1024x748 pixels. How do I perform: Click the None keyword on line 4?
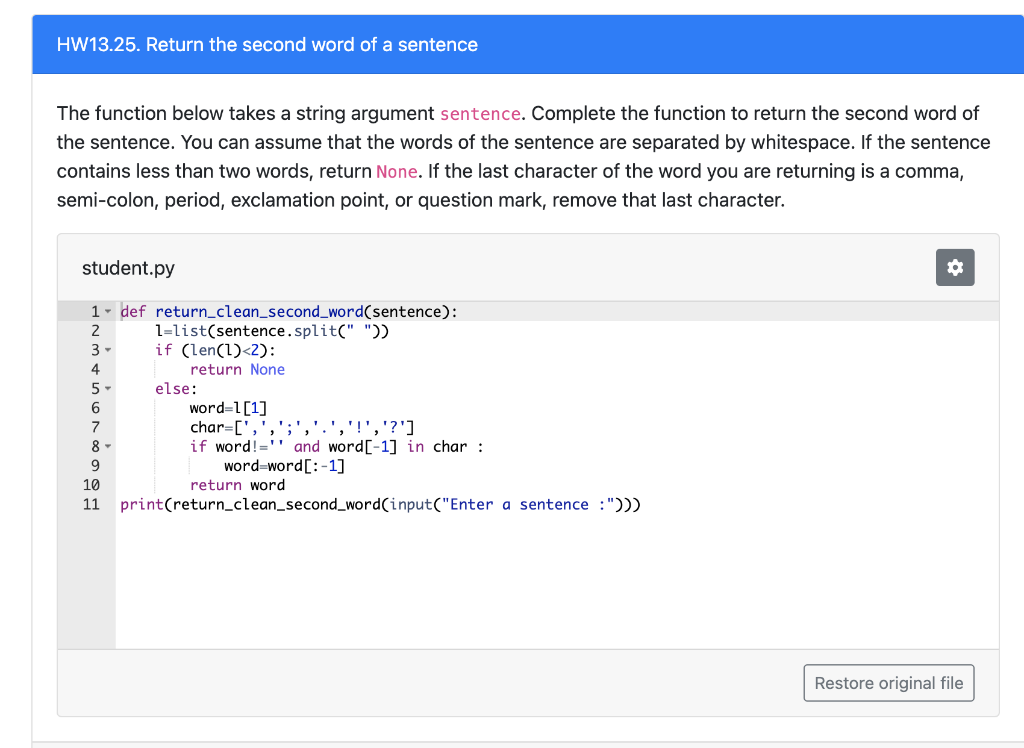point(267,369)
